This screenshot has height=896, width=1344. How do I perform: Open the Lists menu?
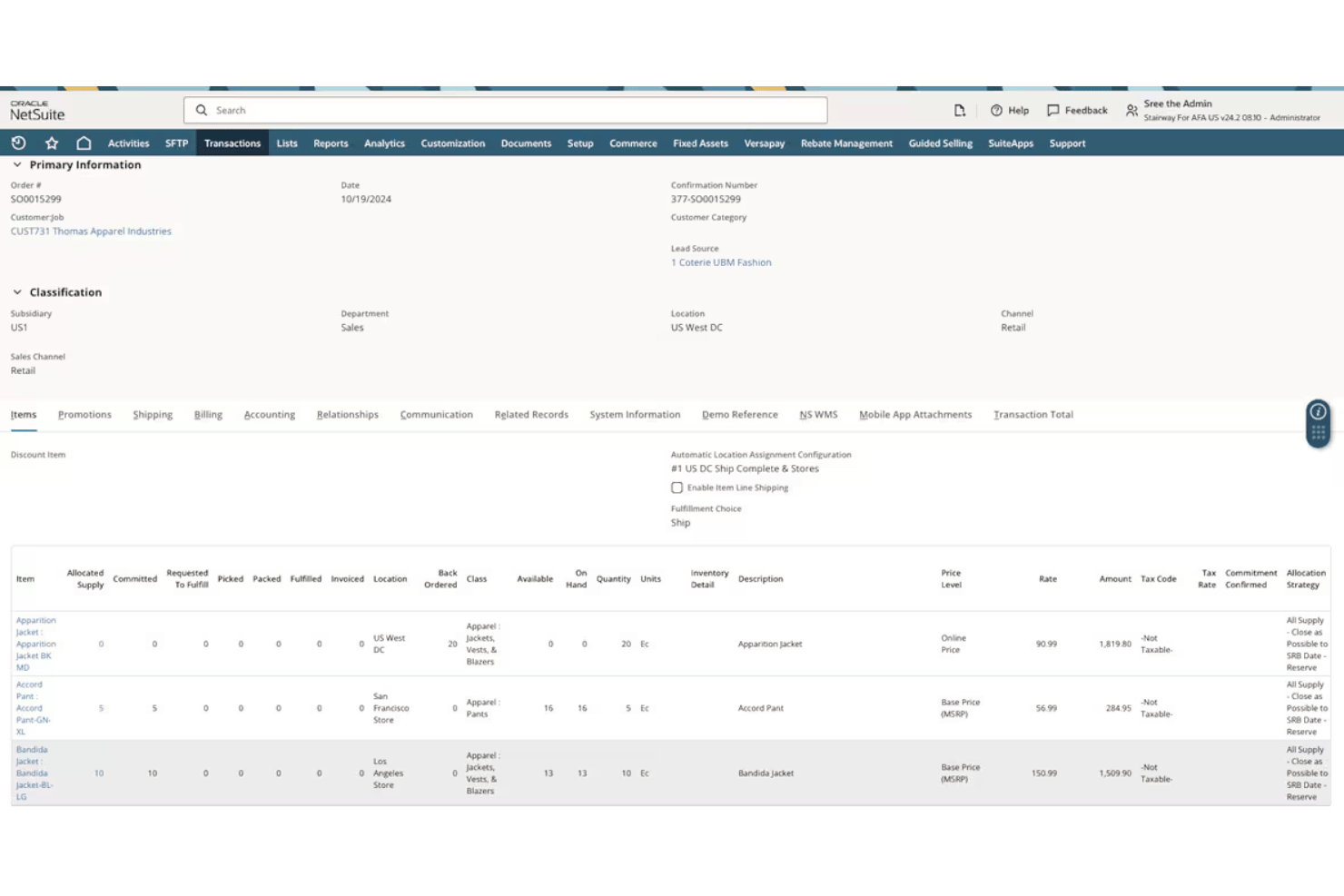[287, 143]
